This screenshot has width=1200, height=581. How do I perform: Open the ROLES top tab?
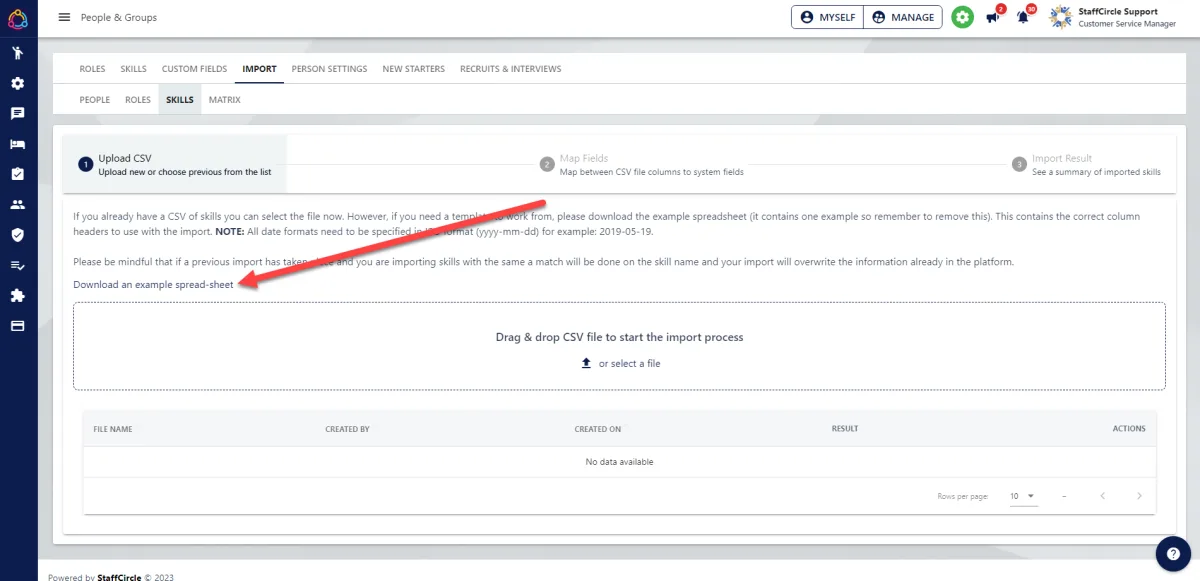92,69
